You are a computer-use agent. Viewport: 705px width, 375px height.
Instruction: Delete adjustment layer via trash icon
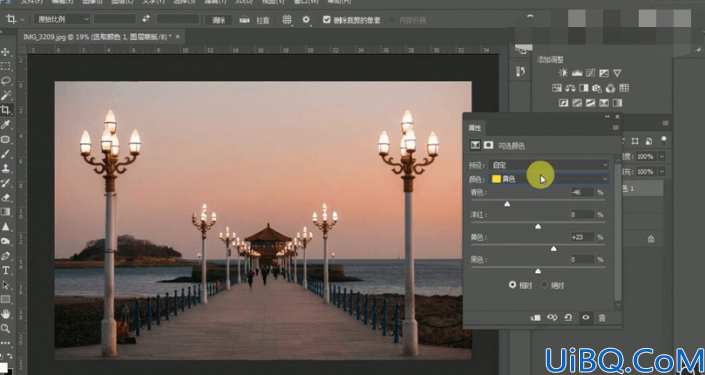602,318
